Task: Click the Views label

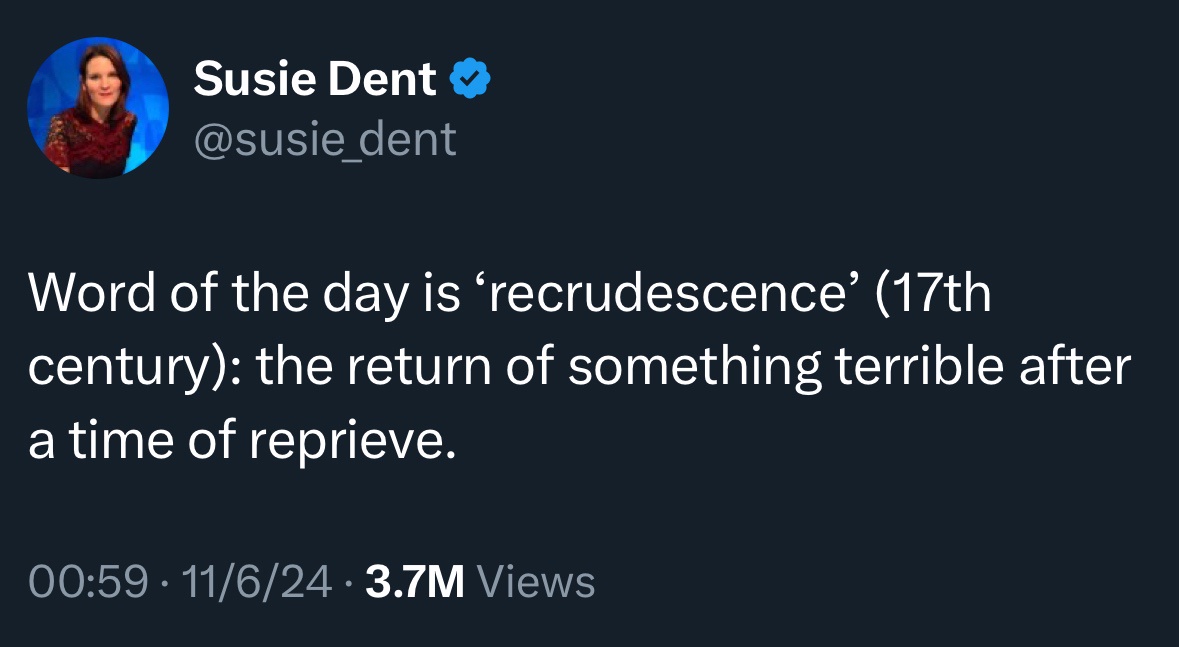Action: tap(536, 582)
